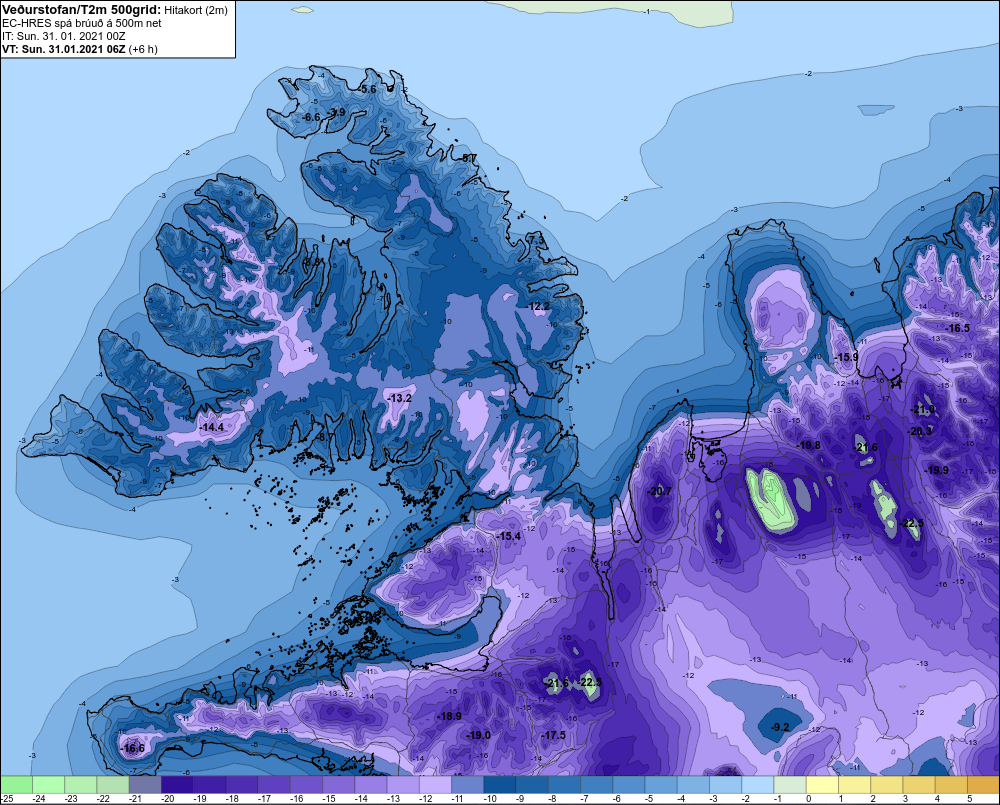Click the pale yellow legend swatch above 0

[x=822, y=784]
